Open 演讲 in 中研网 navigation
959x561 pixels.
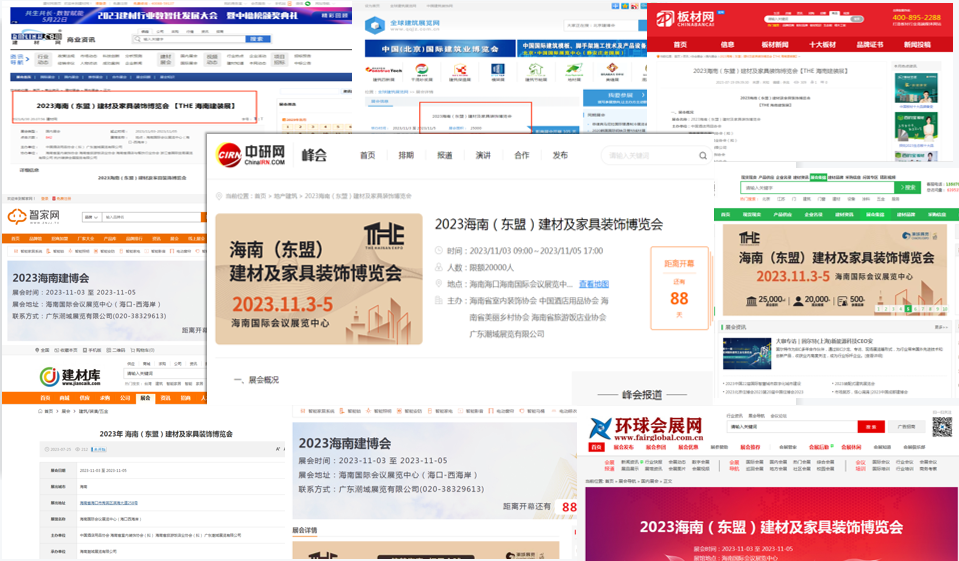(x=483, y=155)
